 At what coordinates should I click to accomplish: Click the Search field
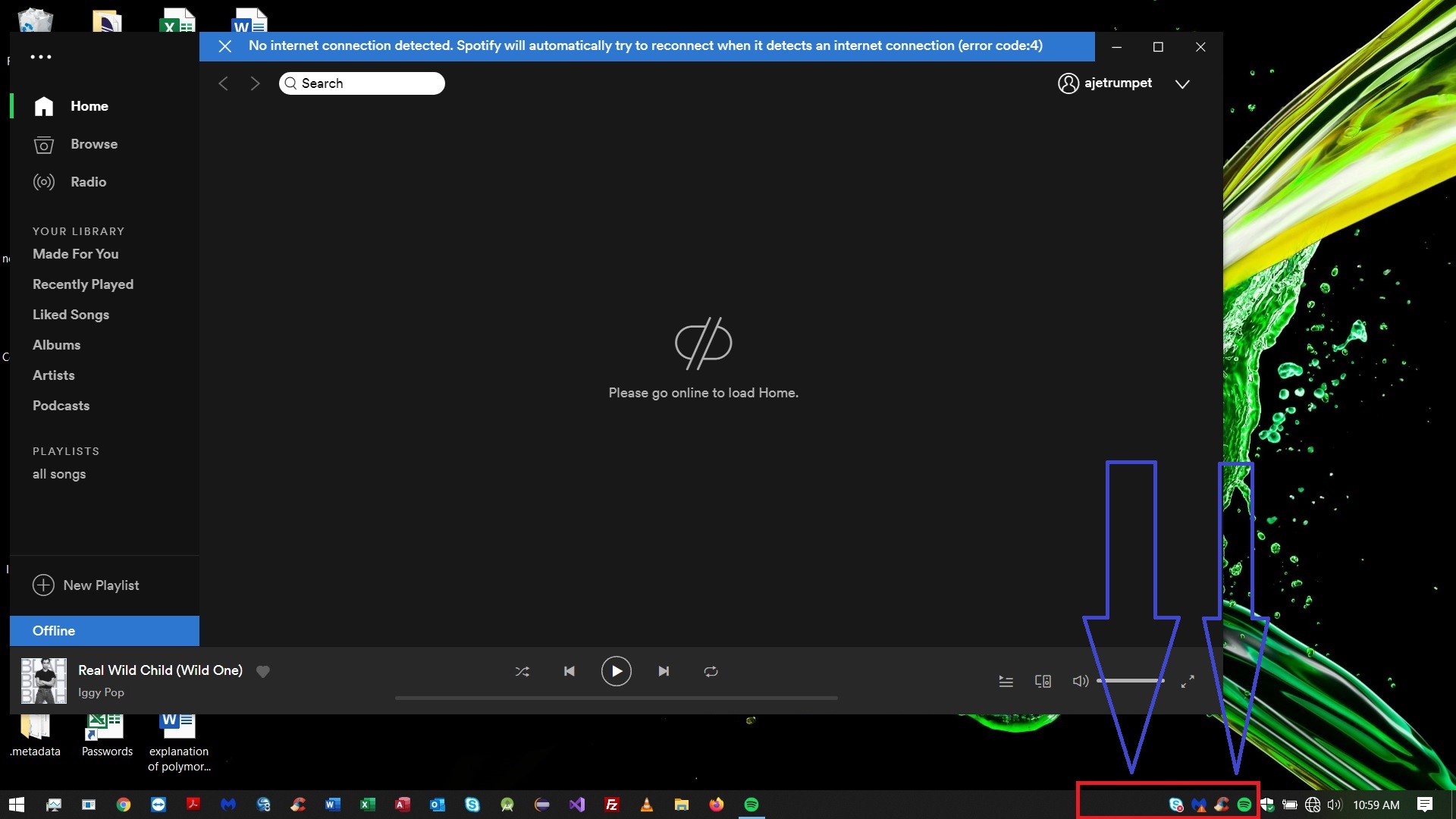pos(362,83)
